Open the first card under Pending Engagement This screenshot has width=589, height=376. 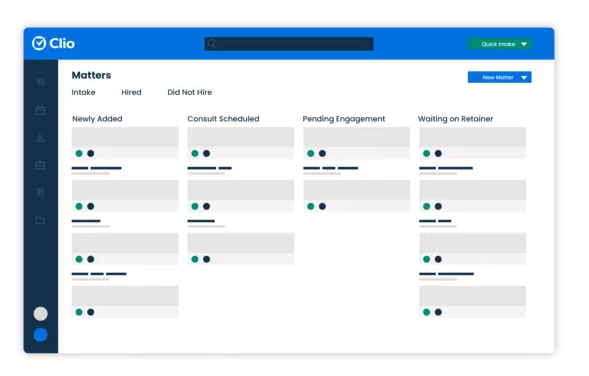[x=356, y=143]
